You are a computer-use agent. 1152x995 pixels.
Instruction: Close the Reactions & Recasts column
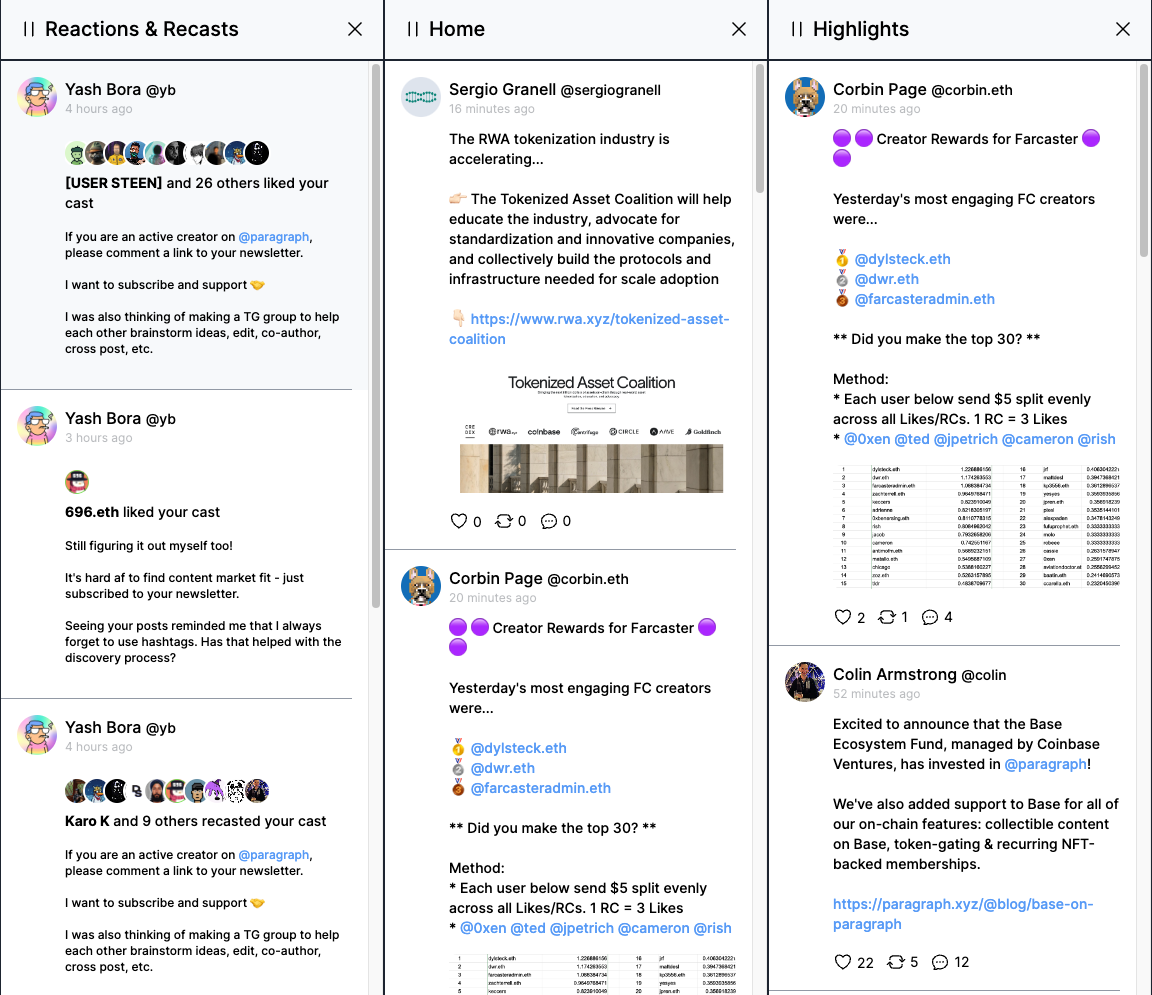point(355,29)
